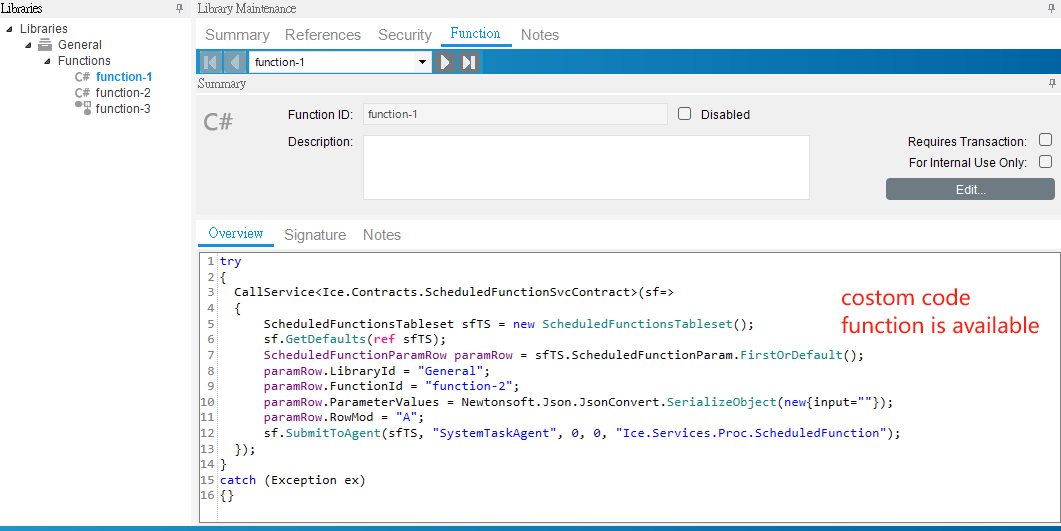Click the paramRow.ParameterValues code line
1061x531 pixels.
(579, 402)
